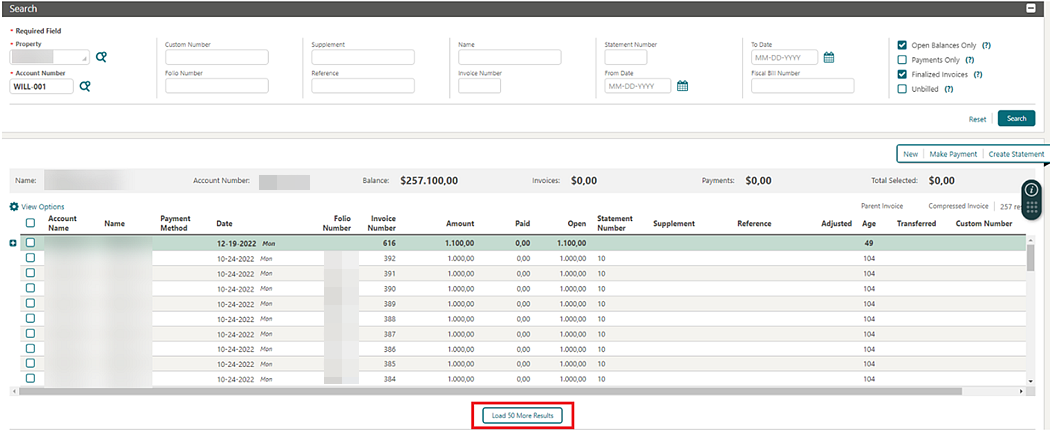
Task: Select checkbox for invoice 388
Action: (x=30, y=319)
